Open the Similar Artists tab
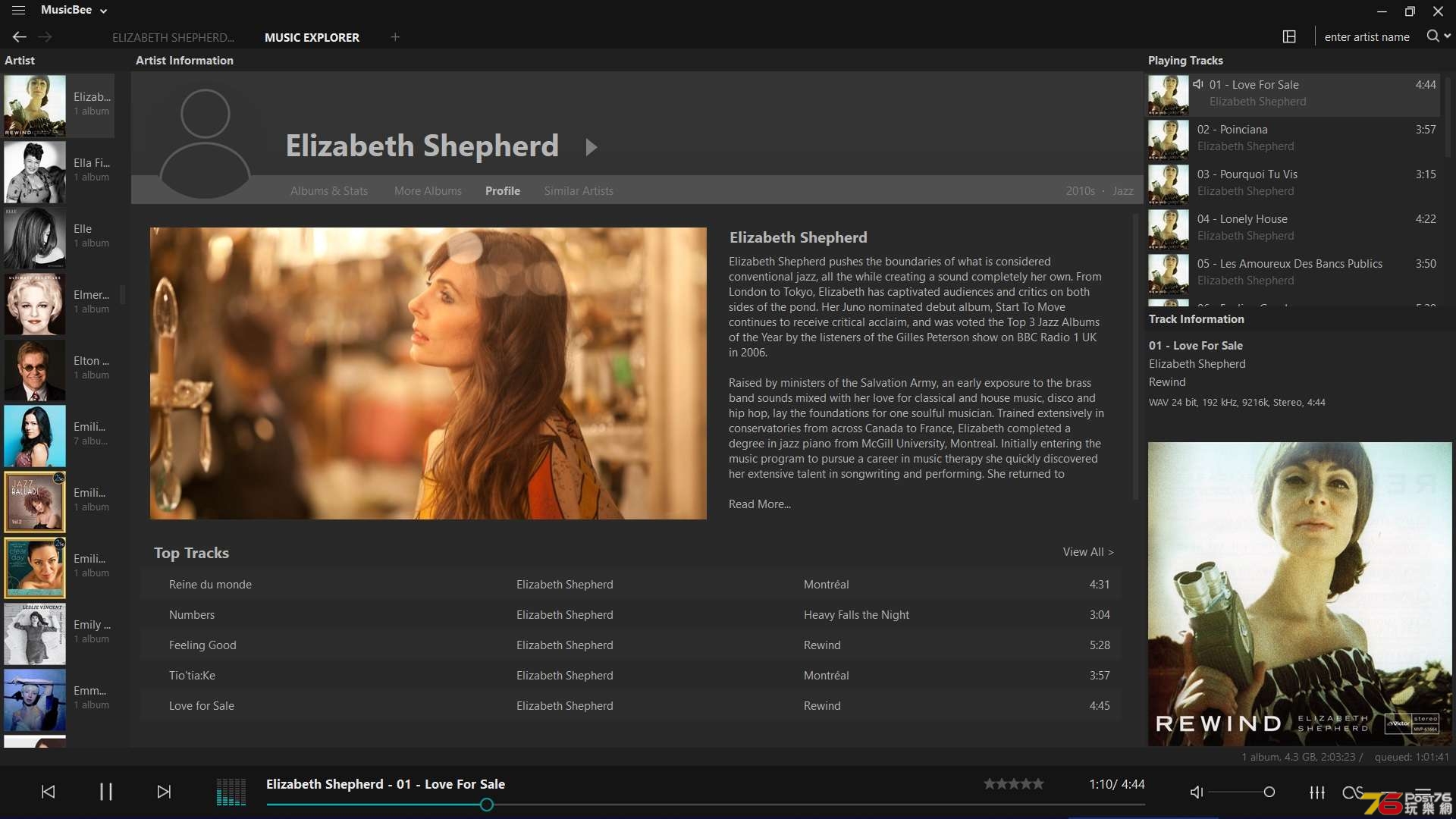 coord(579,191)
